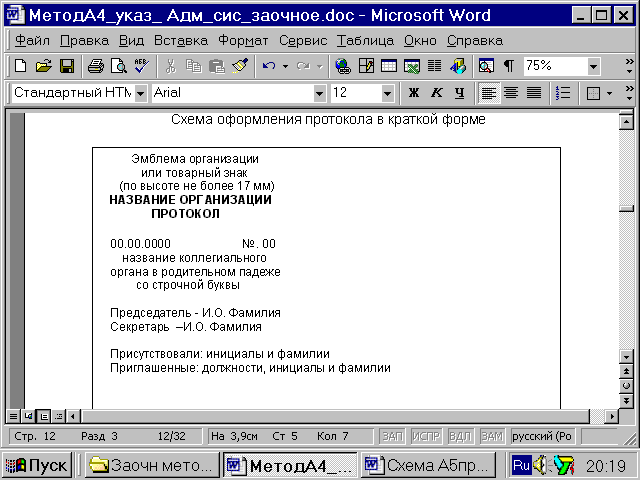Open the font size 12 dropdown
640x480 pixels.
387,93
